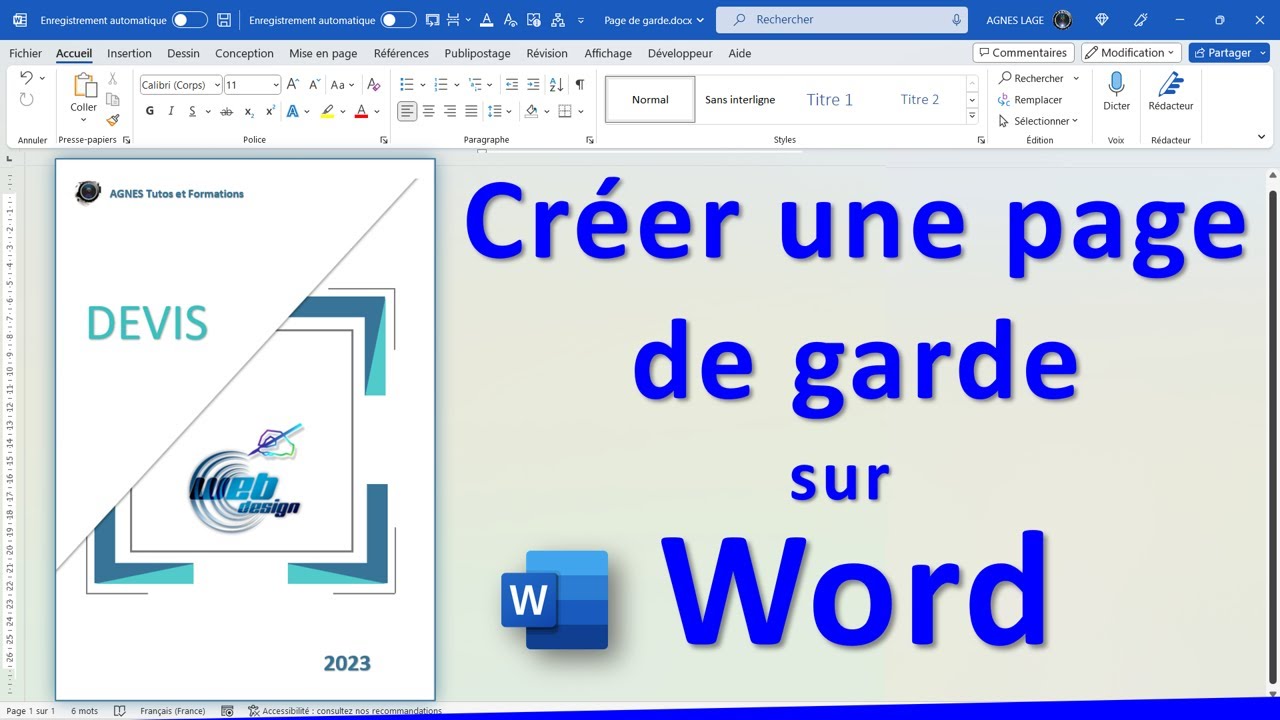1280x720 pixels.
Task: Click the pen-with-sparkle icon beside the diamond
Action: (x=1141, y=20)
